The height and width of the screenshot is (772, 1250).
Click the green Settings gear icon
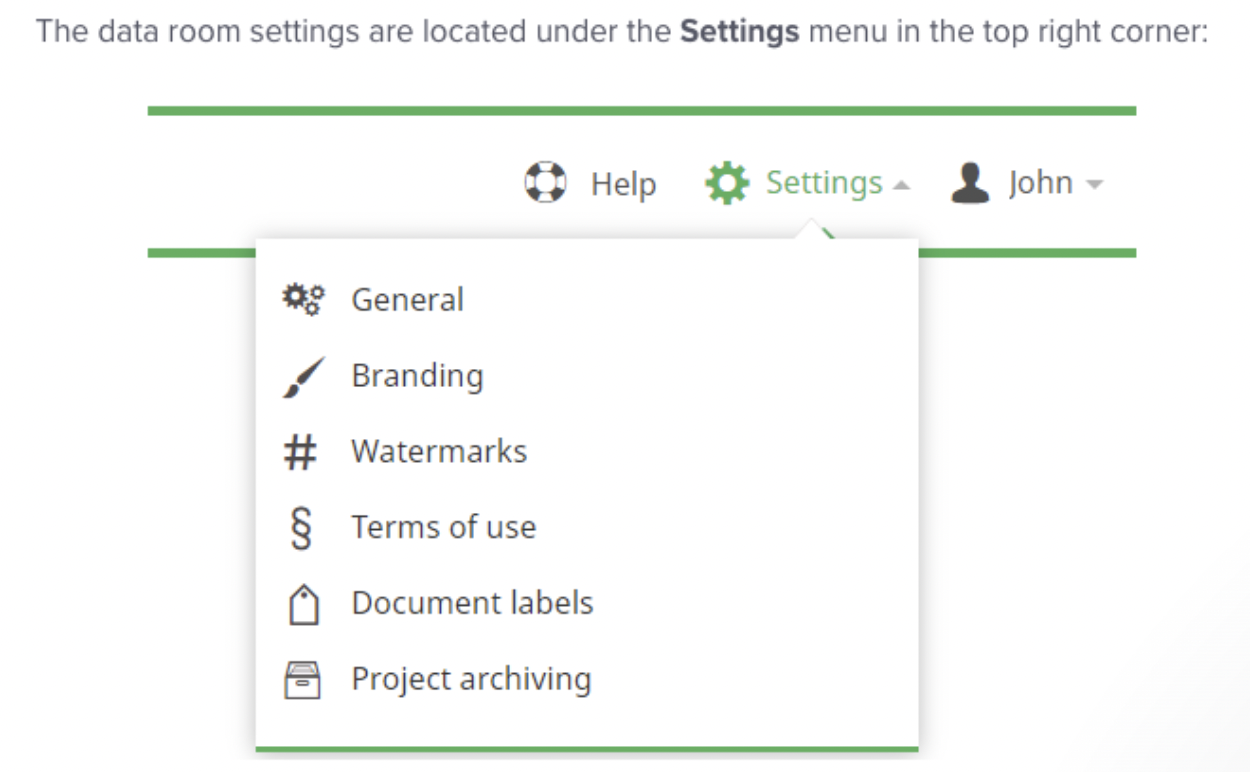coord(726,184)
